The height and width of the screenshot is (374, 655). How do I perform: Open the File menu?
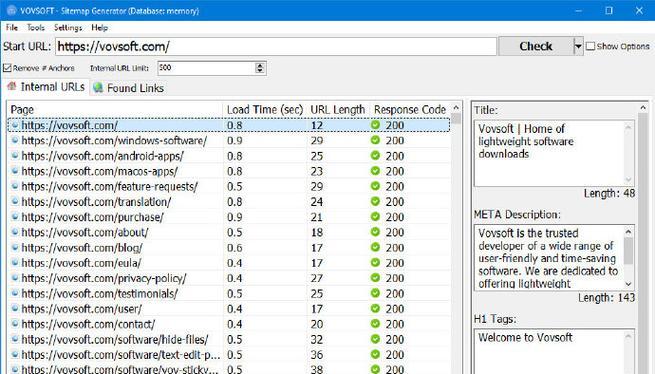click(12, 28)
